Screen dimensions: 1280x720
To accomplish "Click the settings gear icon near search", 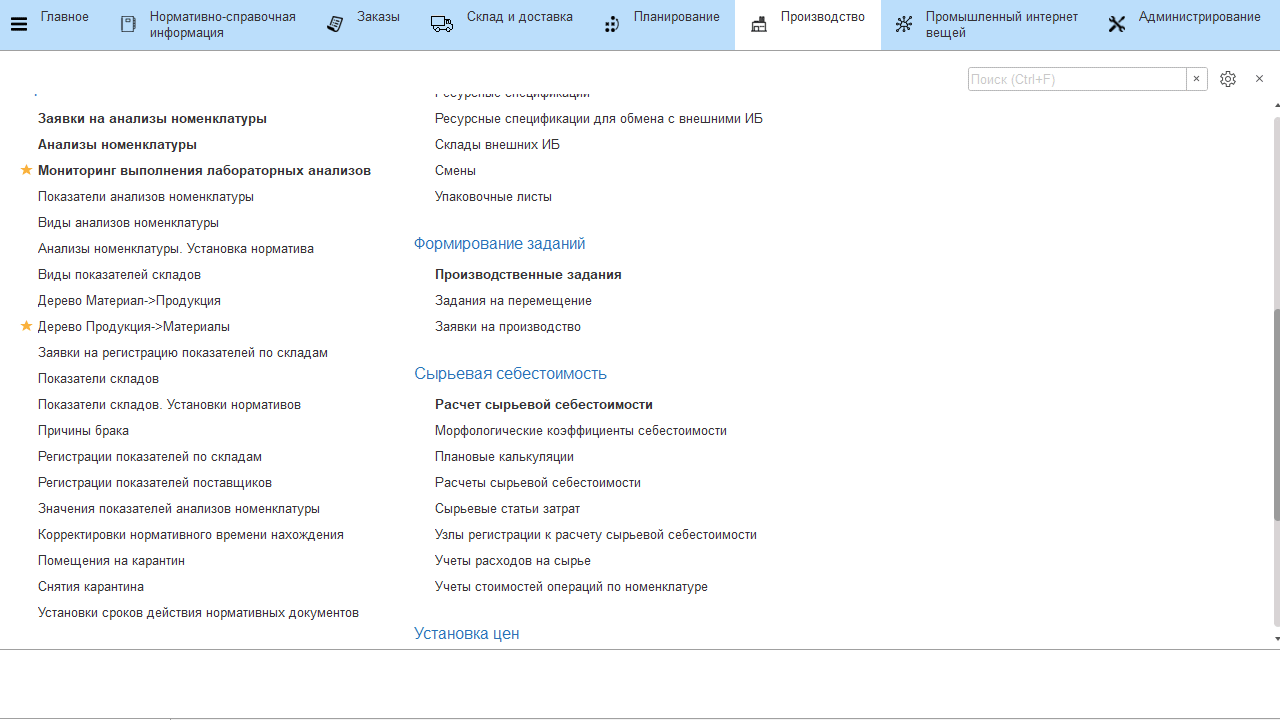I will 1228,79.
